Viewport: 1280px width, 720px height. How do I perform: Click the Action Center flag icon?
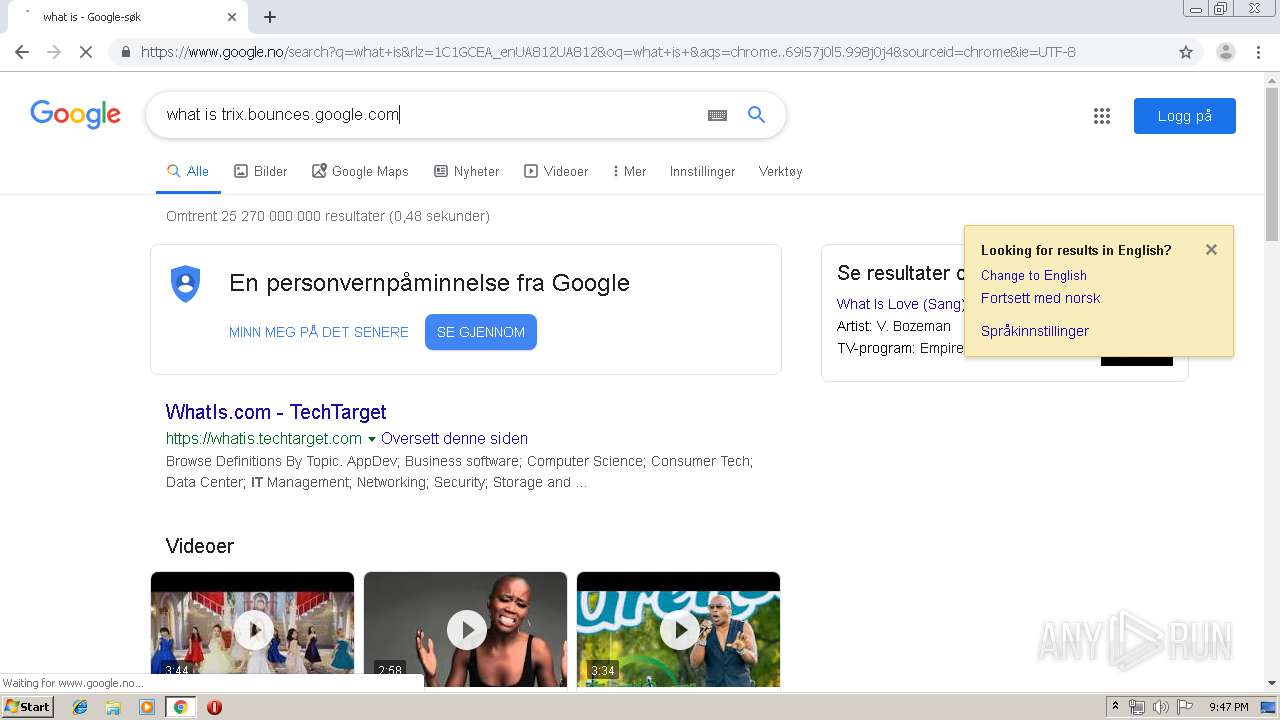point(1185,707)
